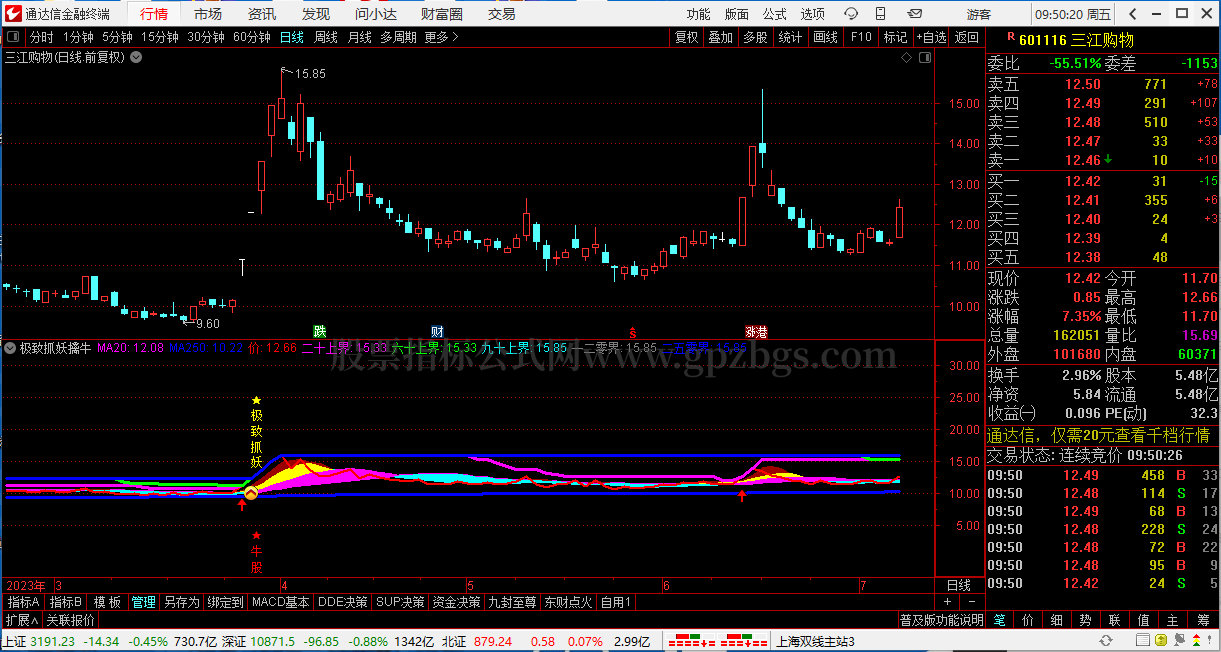This screenshot has width=1221, height=652.
Task: Select the 笔 tick-detail tab
Action: tap(999, 620)
